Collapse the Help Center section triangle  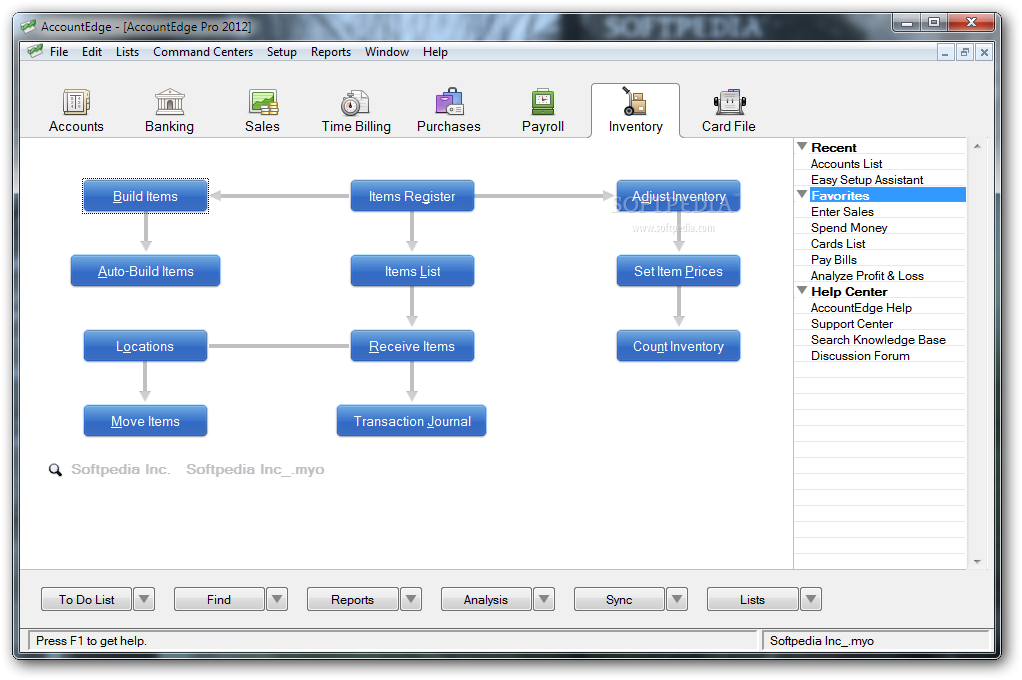pos(802,291)
